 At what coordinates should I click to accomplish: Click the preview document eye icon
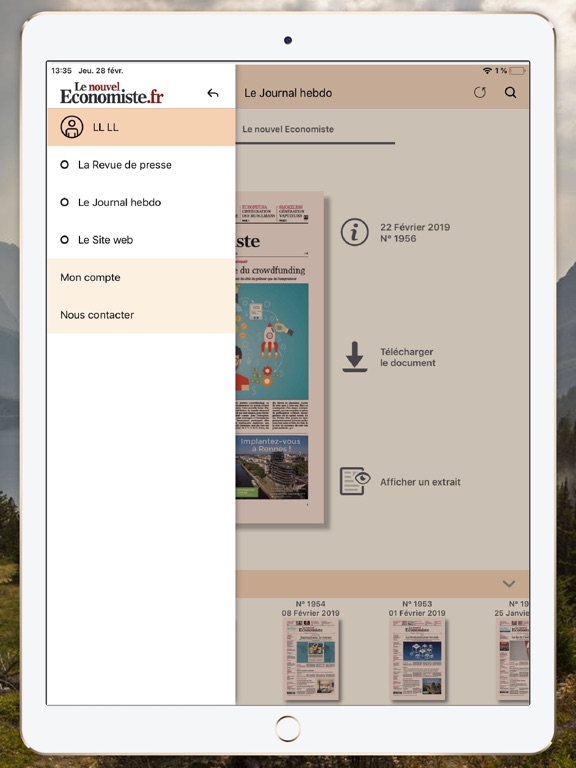click(355, 481)
